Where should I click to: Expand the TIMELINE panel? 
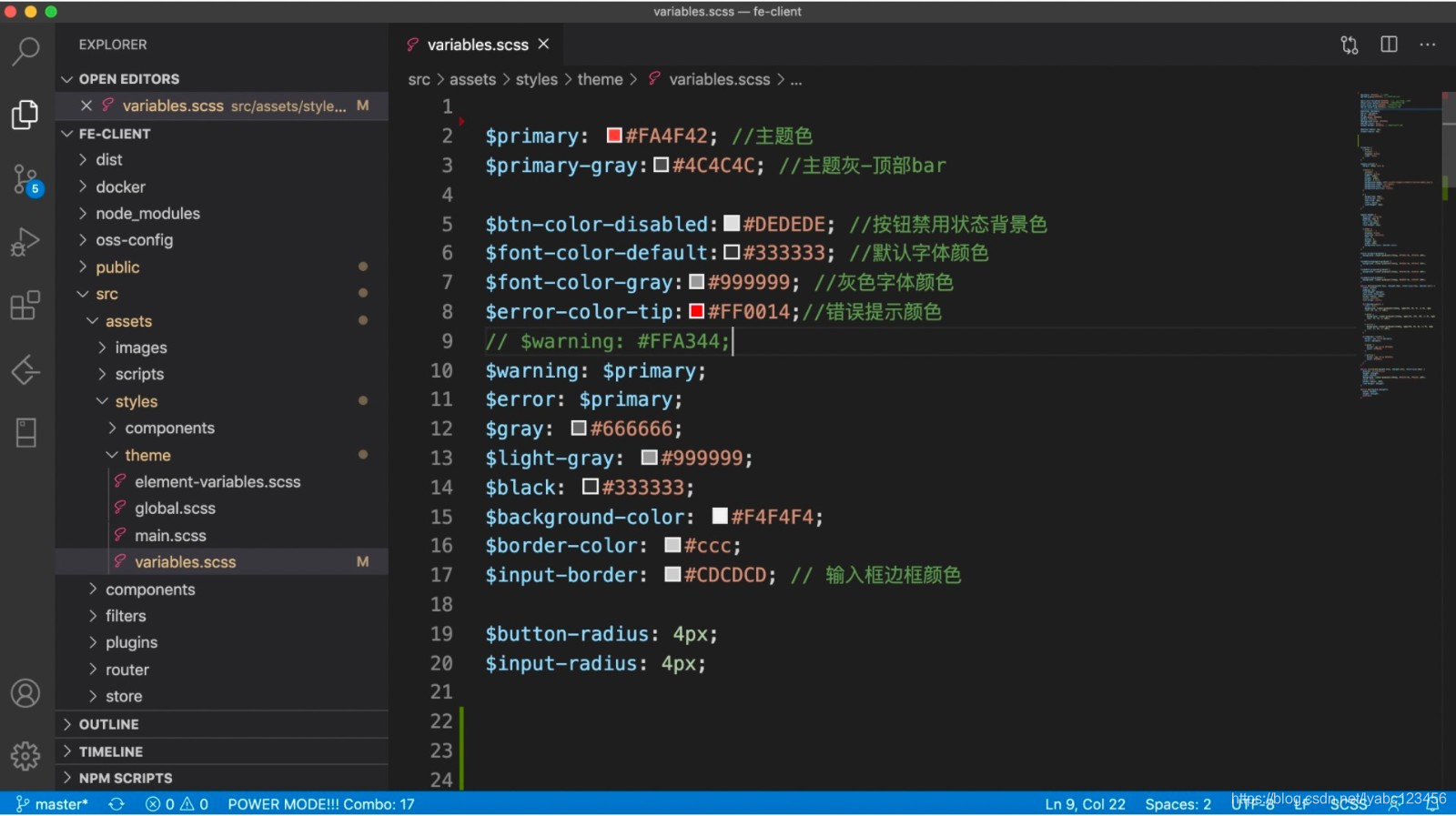tap(222, 751)
